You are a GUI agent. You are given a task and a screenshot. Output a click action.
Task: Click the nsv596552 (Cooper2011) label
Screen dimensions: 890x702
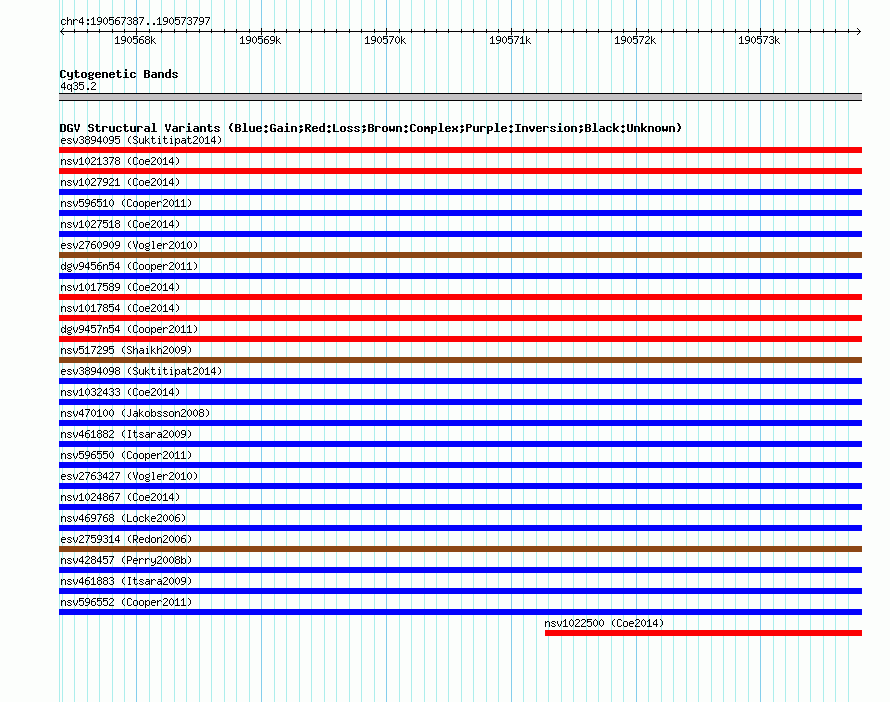(x=126, y=602)
